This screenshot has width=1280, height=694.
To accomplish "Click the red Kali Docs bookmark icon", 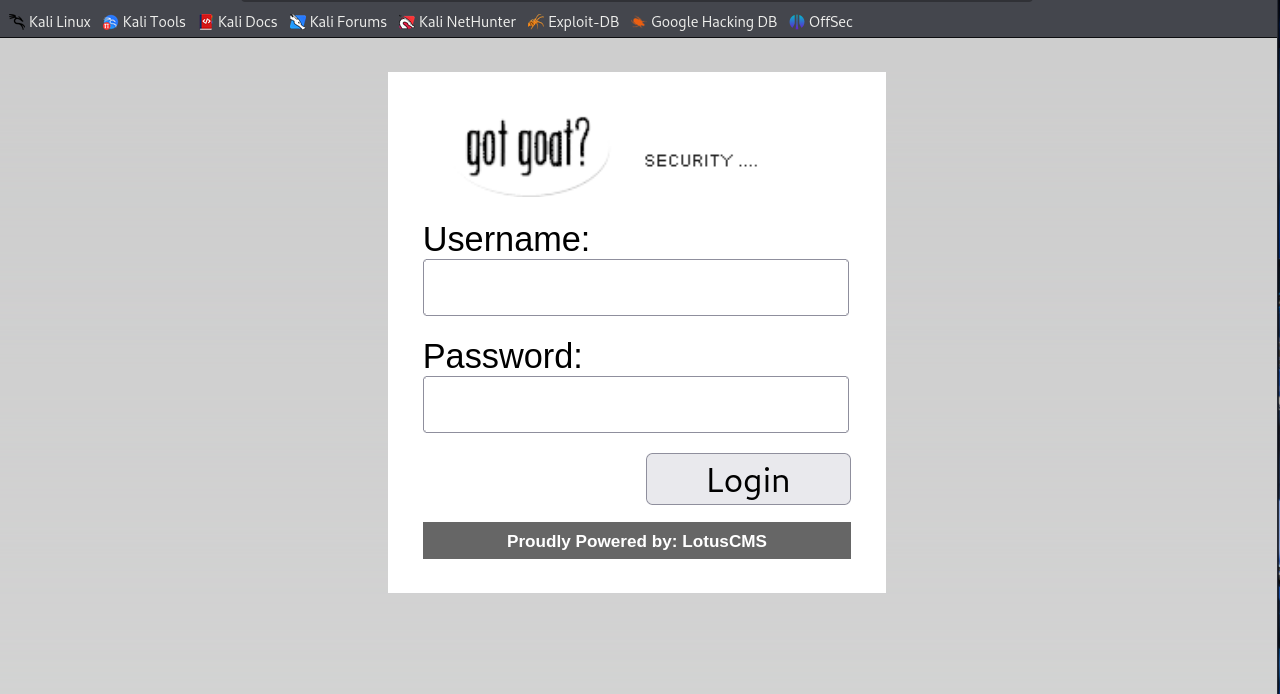I will (x=206, y=22).
